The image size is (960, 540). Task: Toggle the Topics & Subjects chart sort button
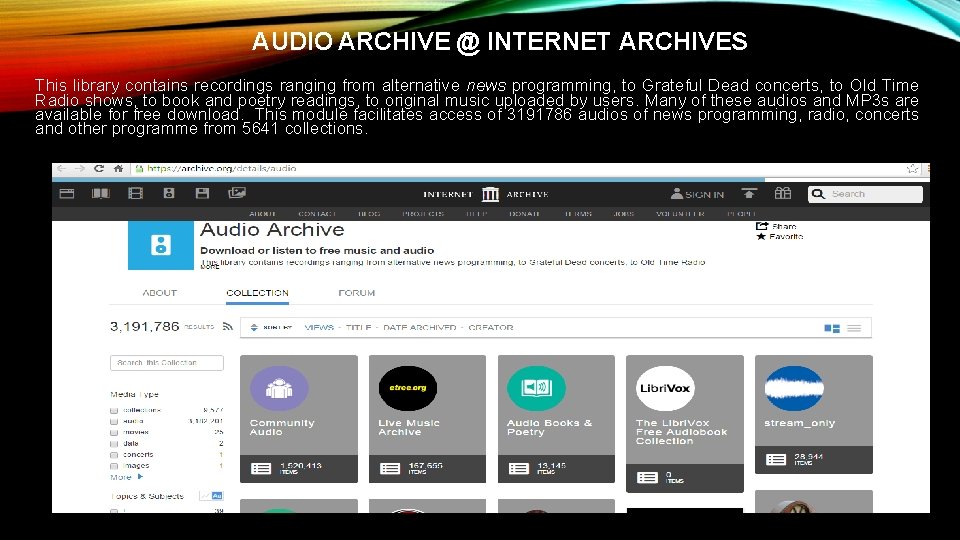click(205, 496)
